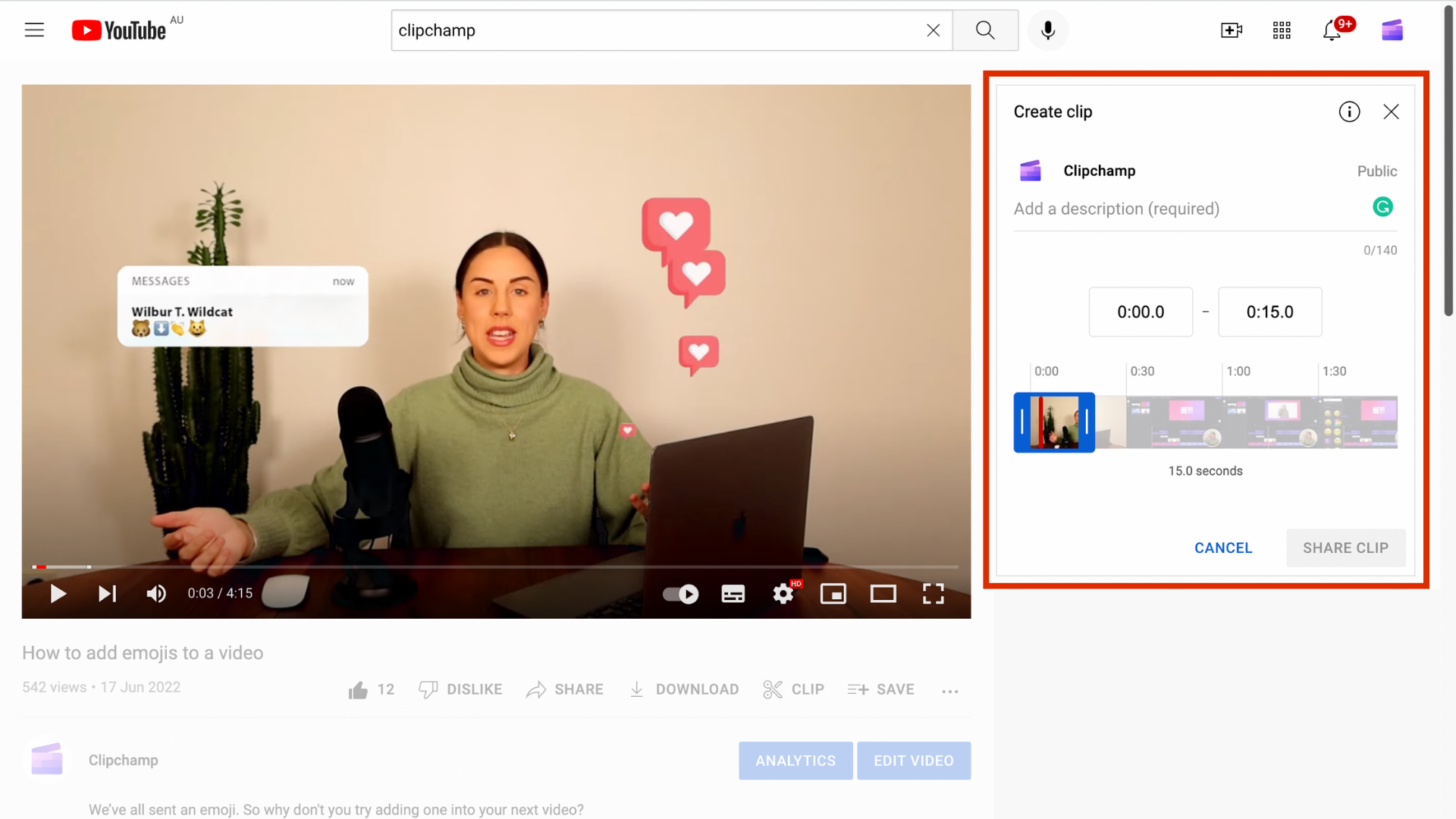
Task: Click the CLIP scissors button
Action: click(x=793, y=689)
